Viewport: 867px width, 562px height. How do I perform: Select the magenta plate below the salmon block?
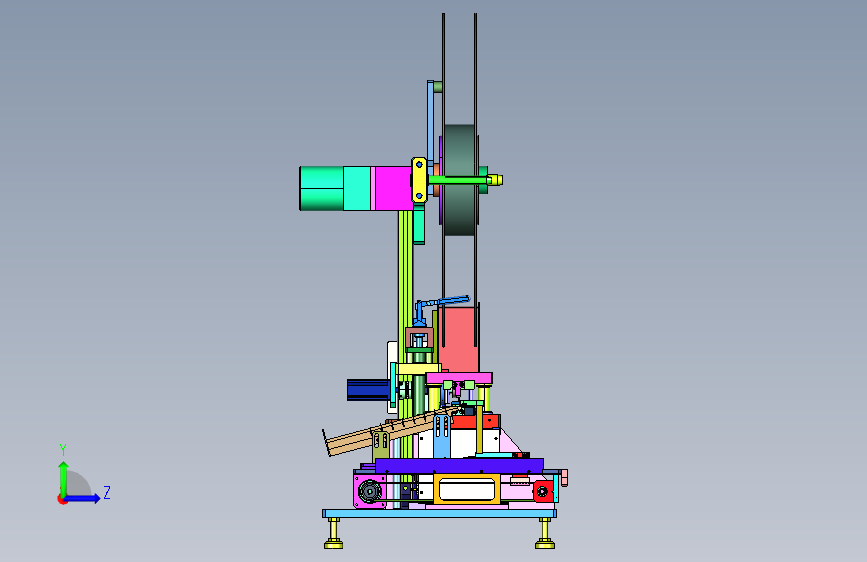coord(459,378)
